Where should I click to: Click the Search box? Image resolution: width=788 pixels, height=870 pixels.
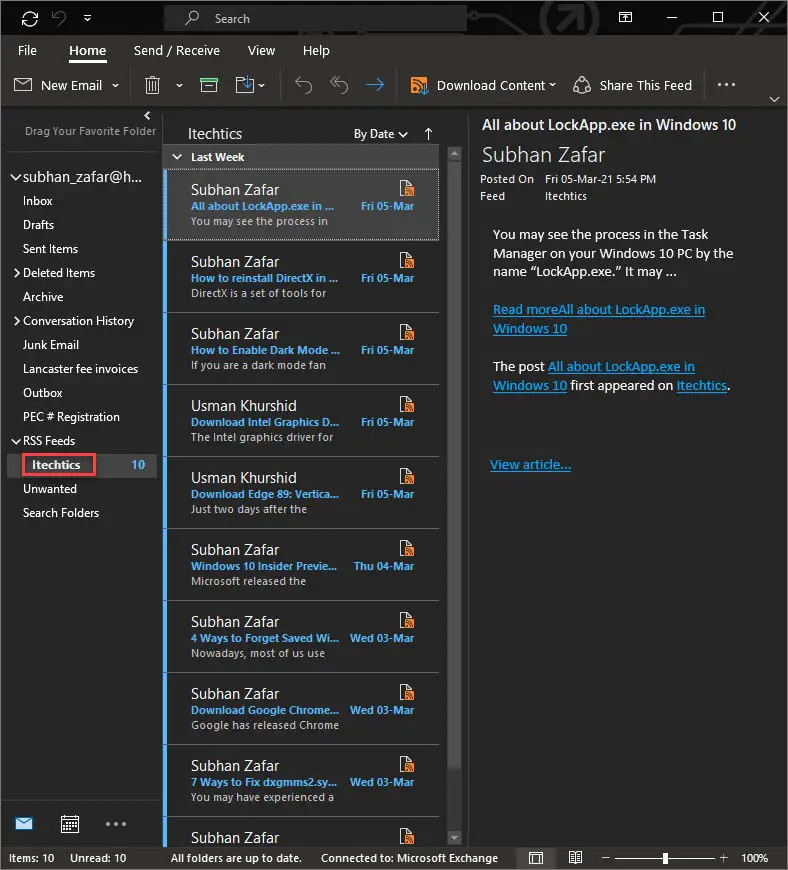pos(315,19)
